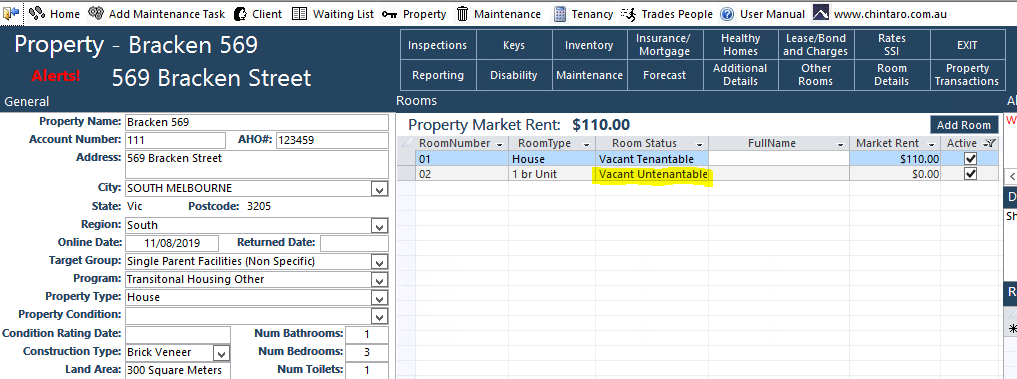Expand the Region dropdown
Screen dimensions: 1017x379
pos(379,226)
